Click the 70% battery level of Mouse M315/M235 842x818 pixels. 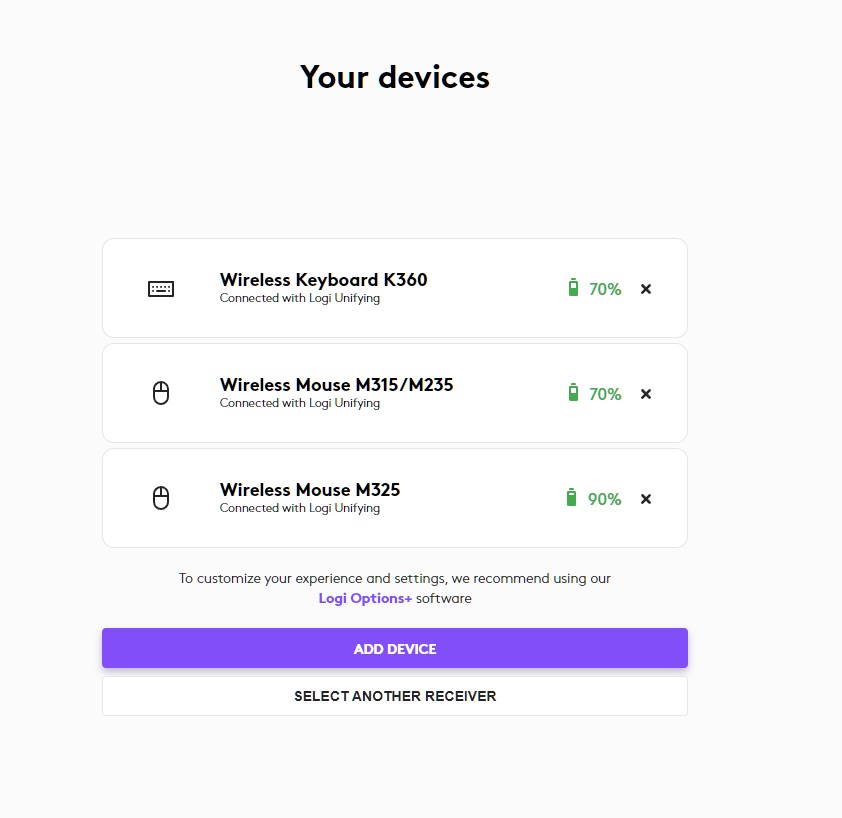(605, 394)
